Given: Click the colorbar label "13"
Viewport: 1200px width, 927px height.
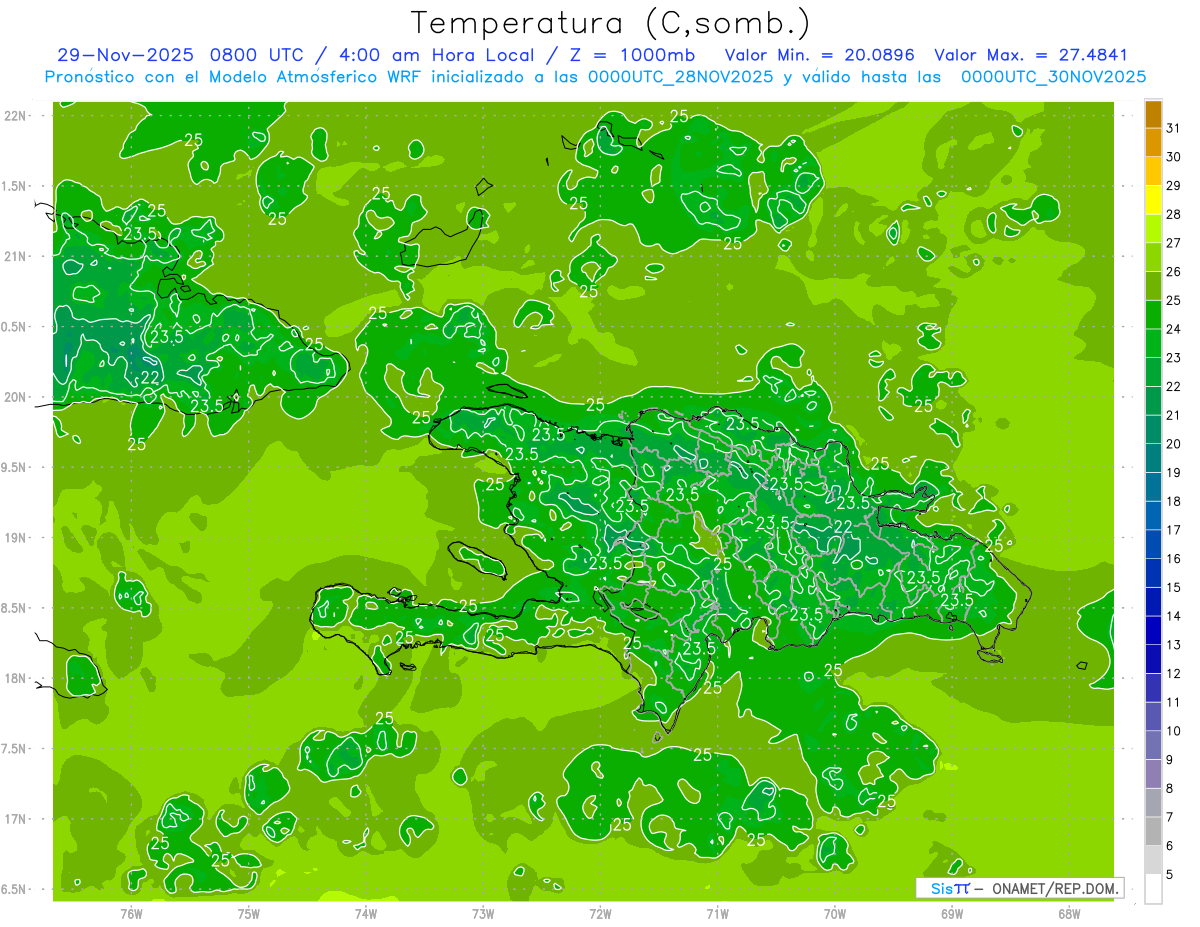Looking at the screenshot, I should point(1174,645).
